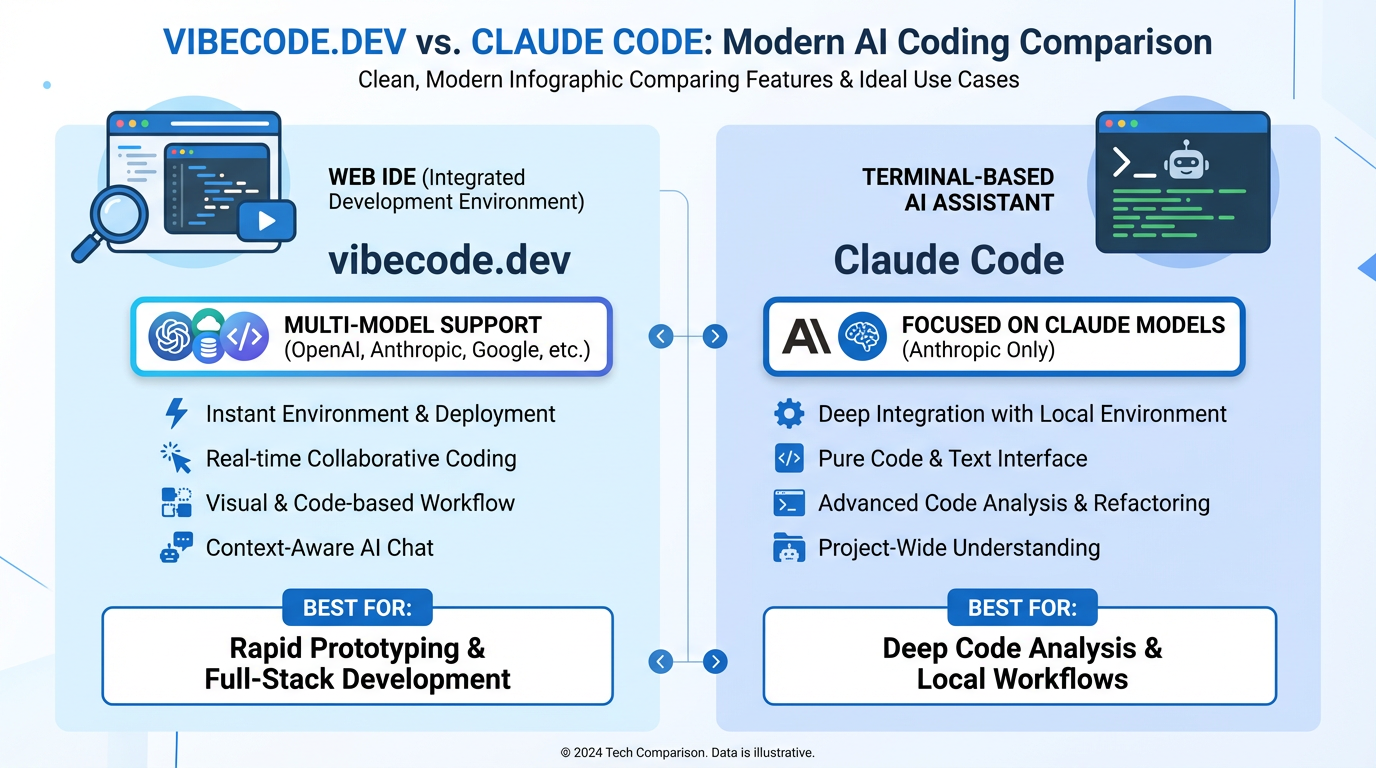
Task: Click the BEST FOR button on left panel
Action: click(x=357, y=607)
